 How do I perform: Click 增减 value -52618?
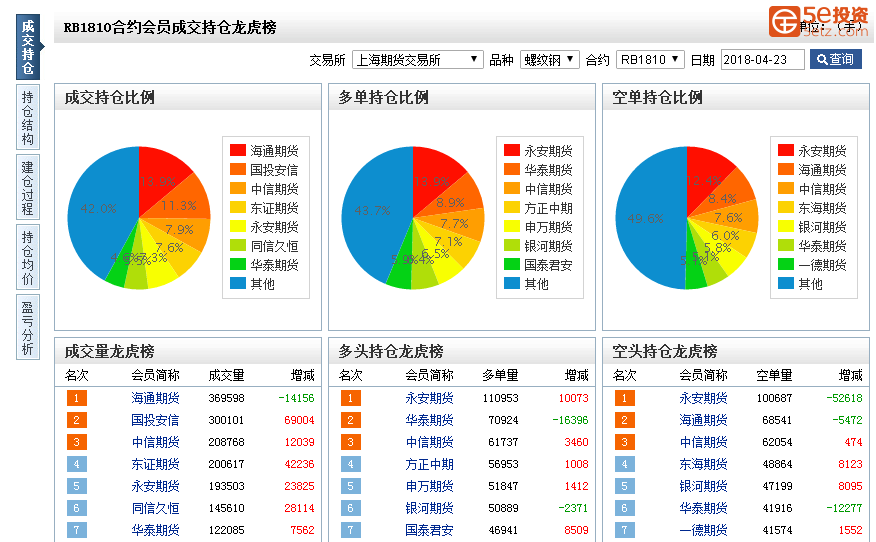[x=844, y=398]
